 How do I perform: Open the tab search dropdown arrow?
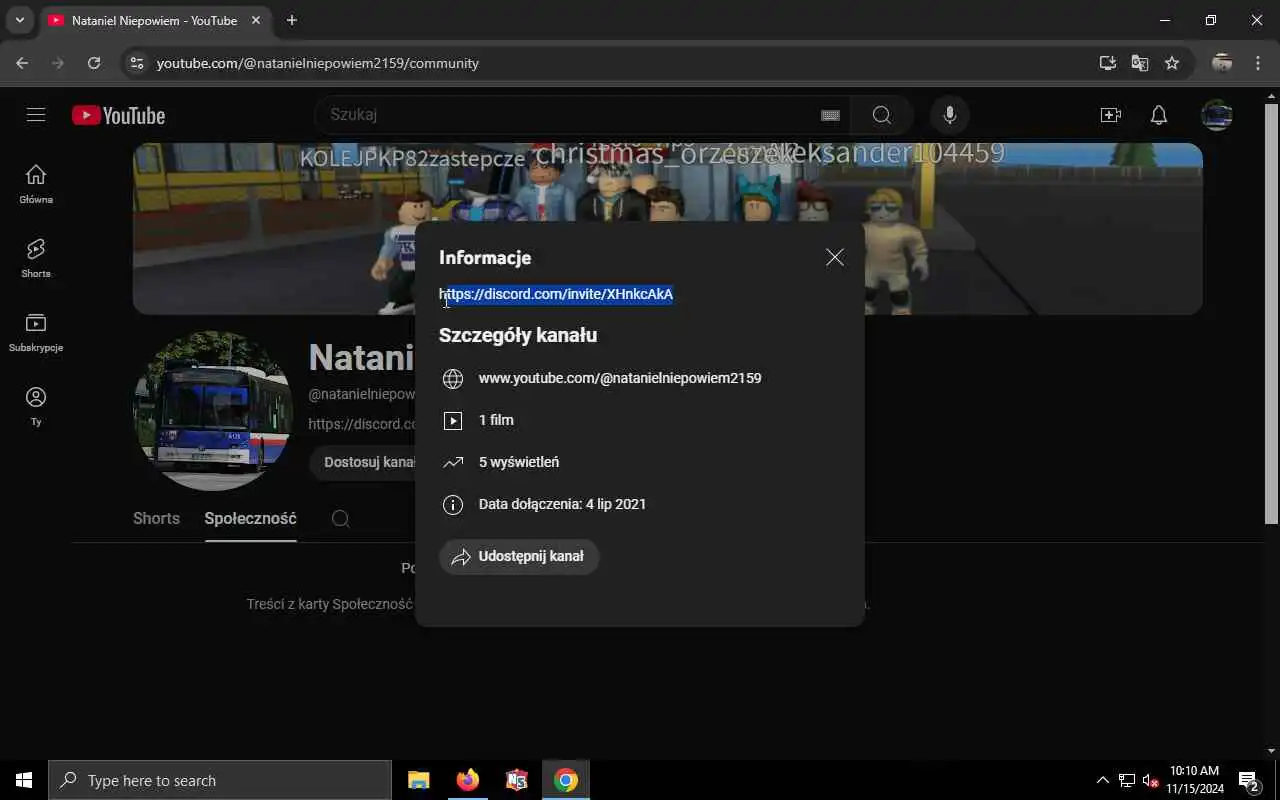[x=19, y=20]
